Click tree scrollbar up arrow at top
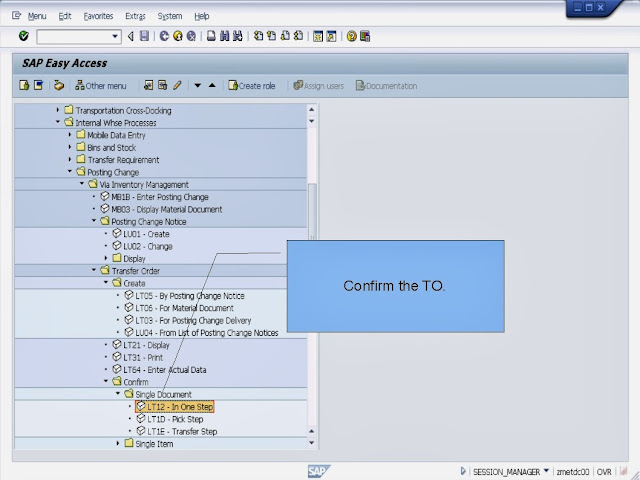 pyautogui.click(x=312, y=109)
